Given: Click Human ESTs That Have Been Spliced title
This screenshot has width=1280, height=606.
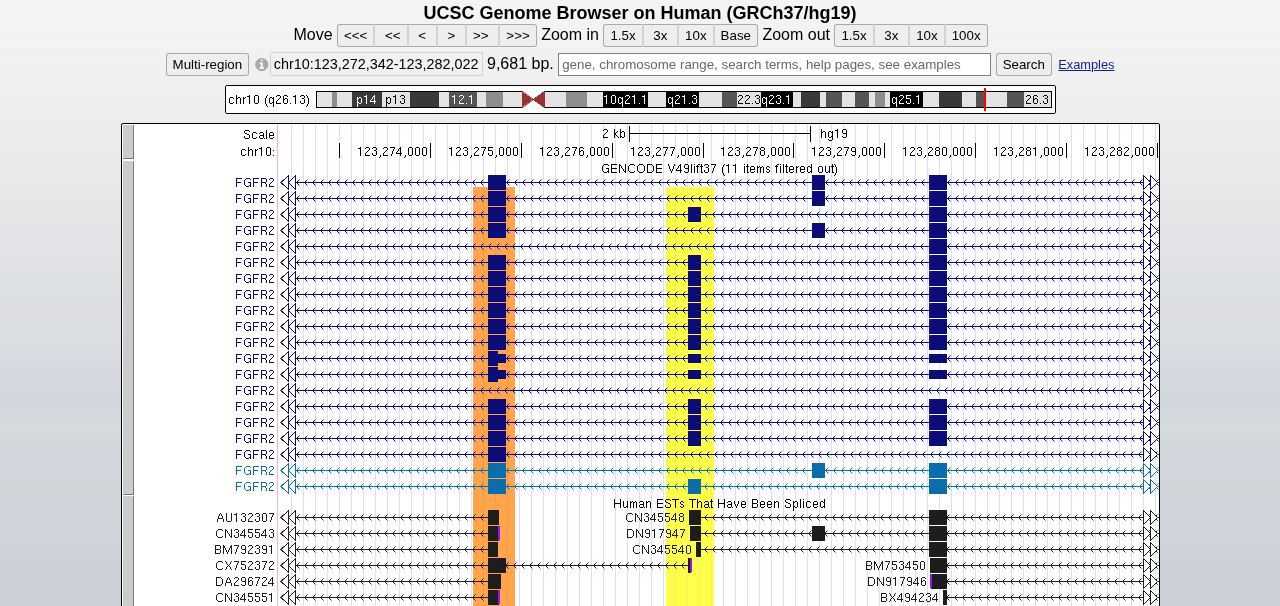Looking at the screenshot, I should (719, 504).
